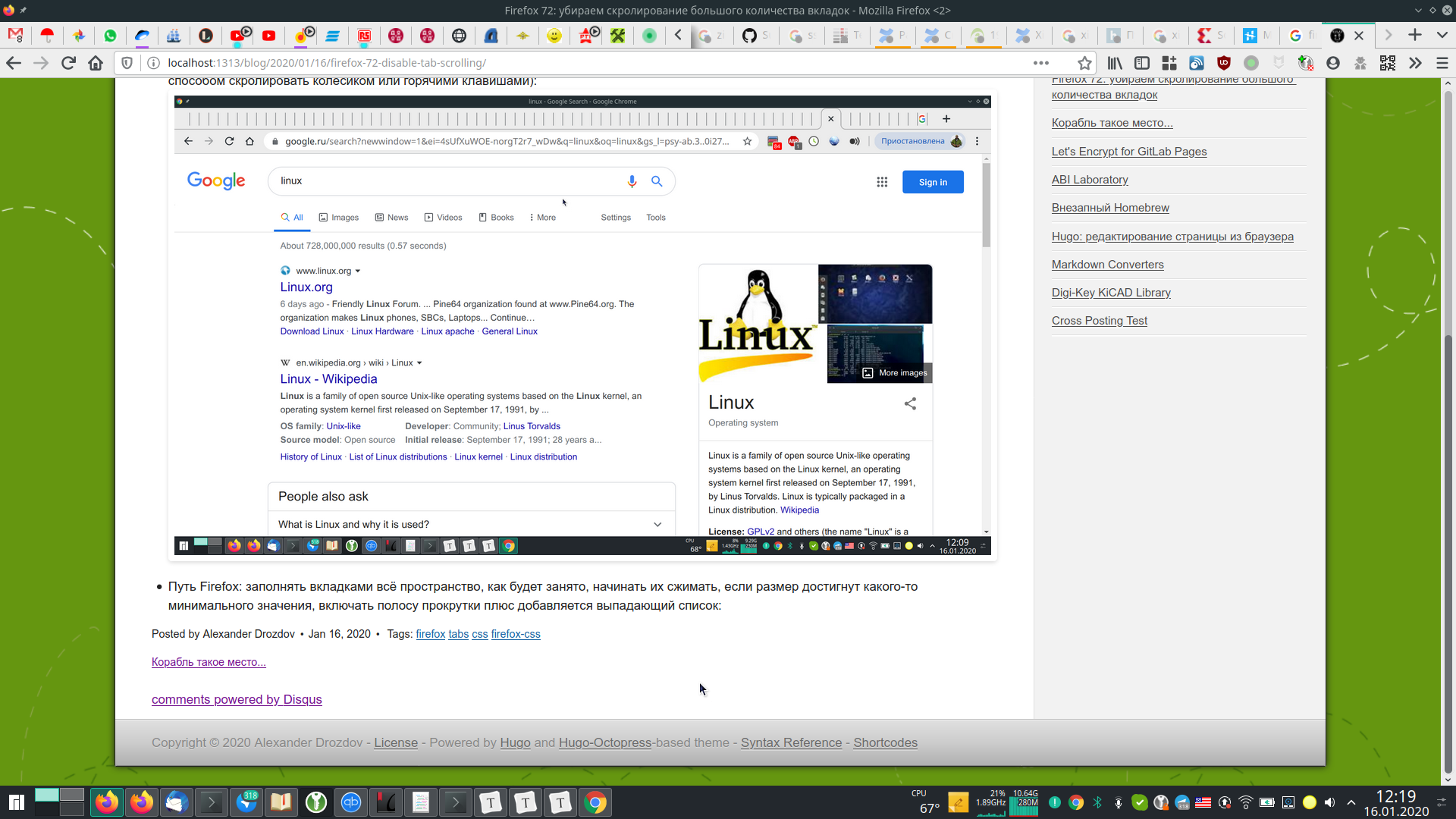Viewport: 1456px width, 819px height.
Task: Open the Chrome screenshot image in the post
Action: (x=582, y=325)
